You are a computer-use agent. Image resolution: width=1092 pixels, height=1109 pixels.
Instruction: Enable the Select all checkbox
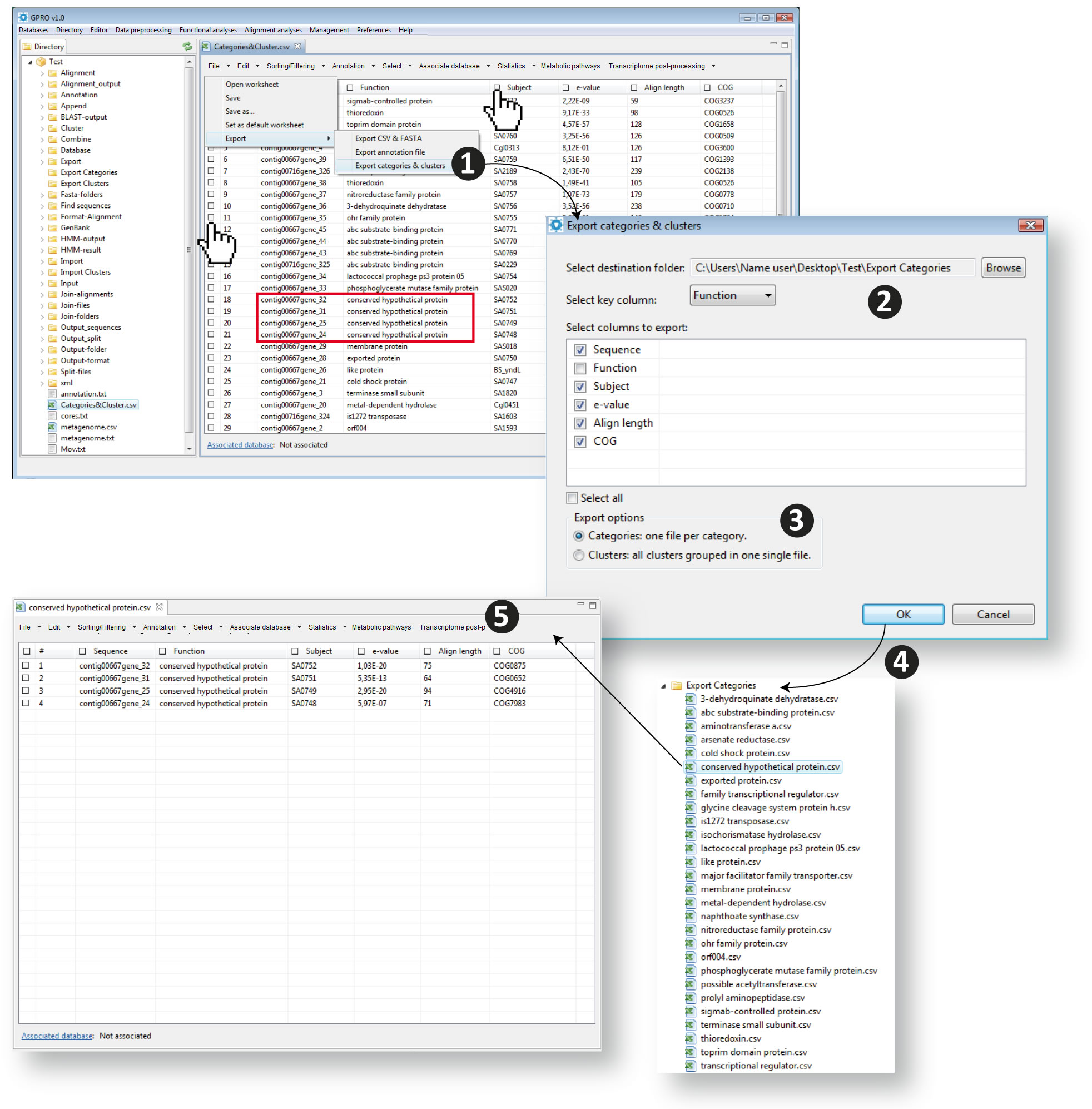(572, 498)
